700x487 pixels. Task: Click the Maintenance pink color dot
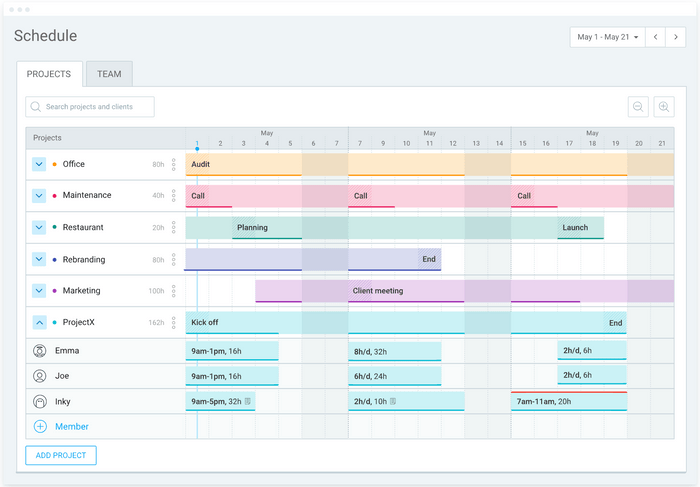coord(54,196)
